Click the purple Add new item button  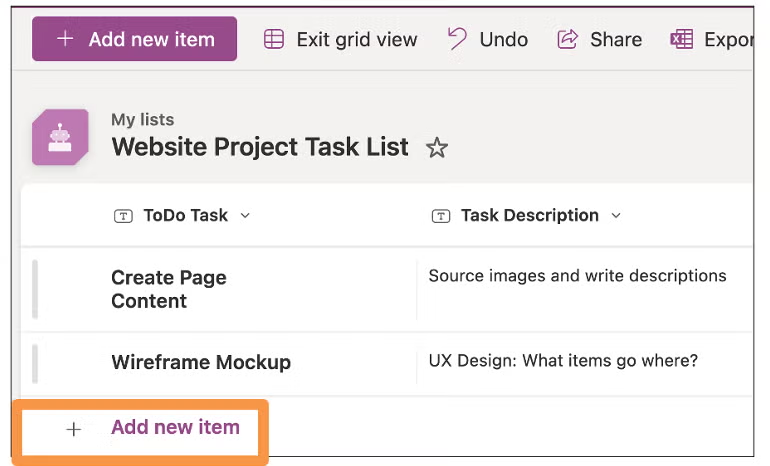pyautogui.click(x=134, y=39)
